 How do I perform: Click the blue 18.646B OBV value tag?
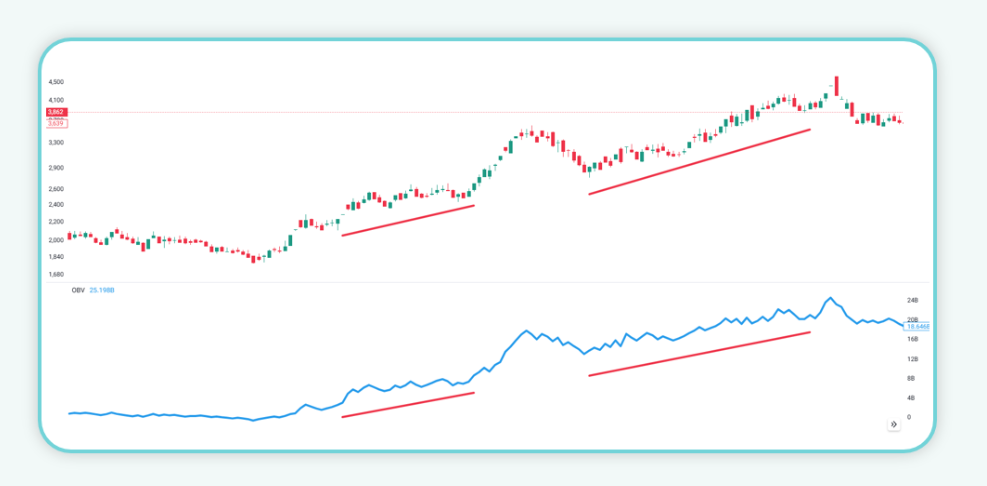pos(917,326)
